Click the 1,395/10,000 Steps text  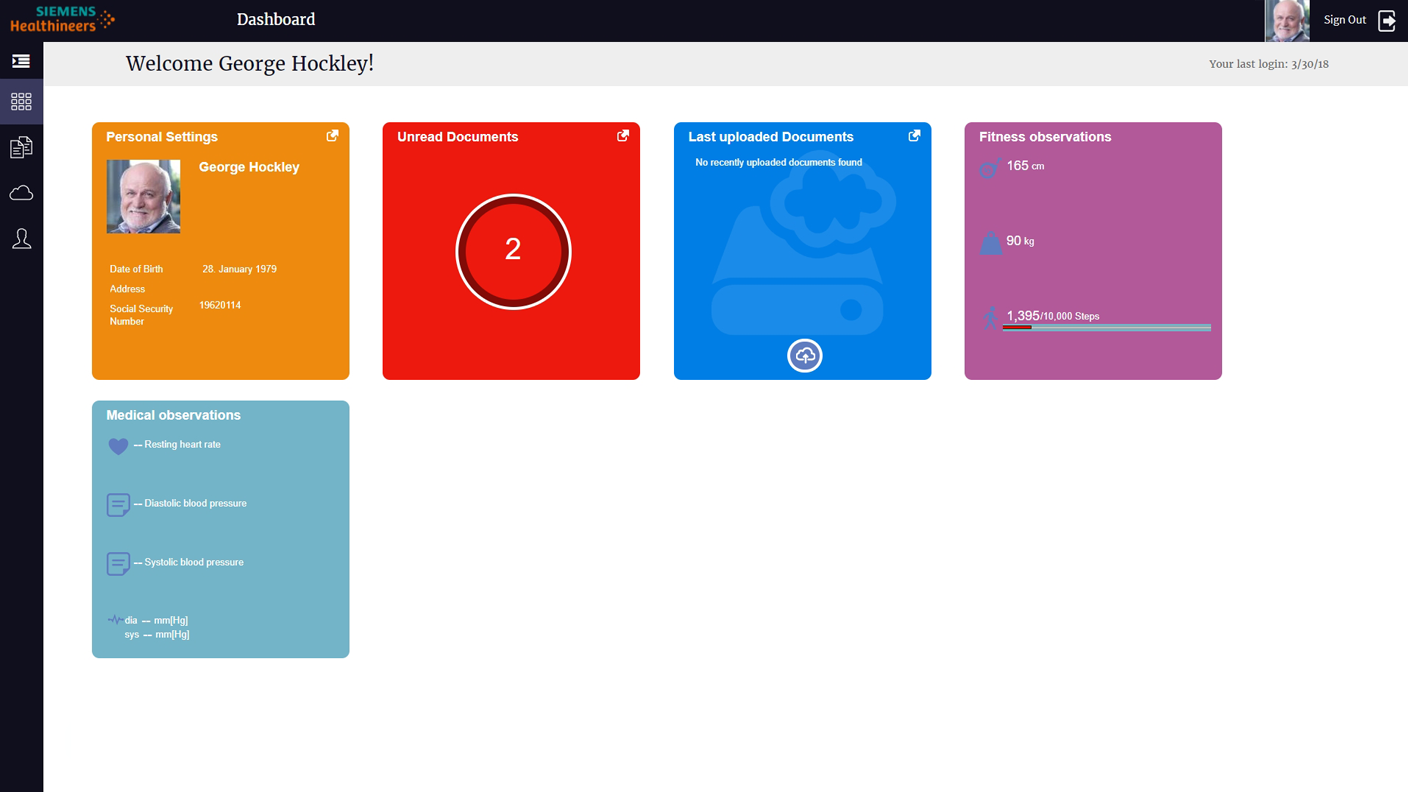click(x=1053, y=315)
